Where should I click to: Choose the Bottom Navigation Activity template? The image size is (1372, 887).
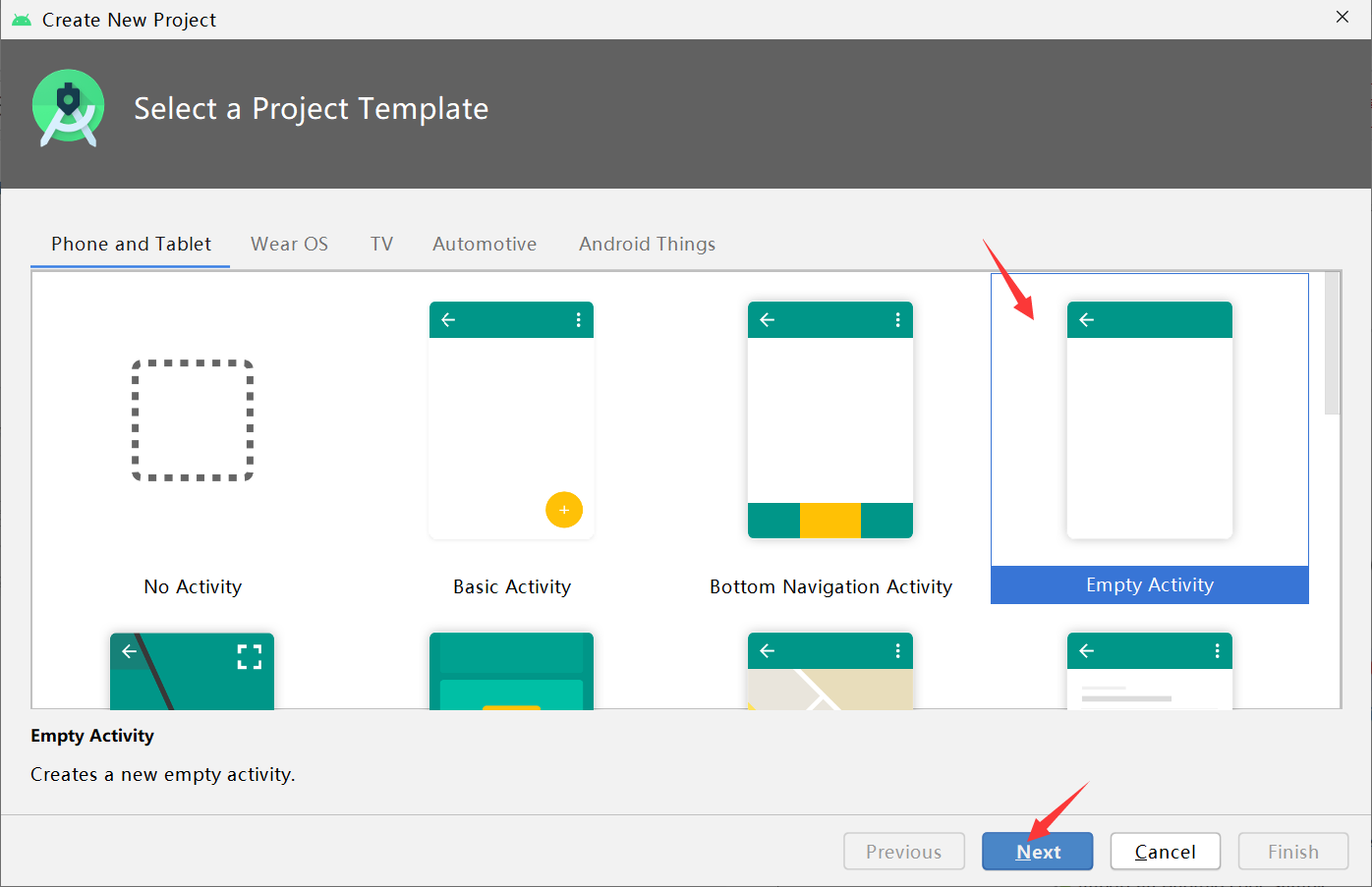point(830,420)
